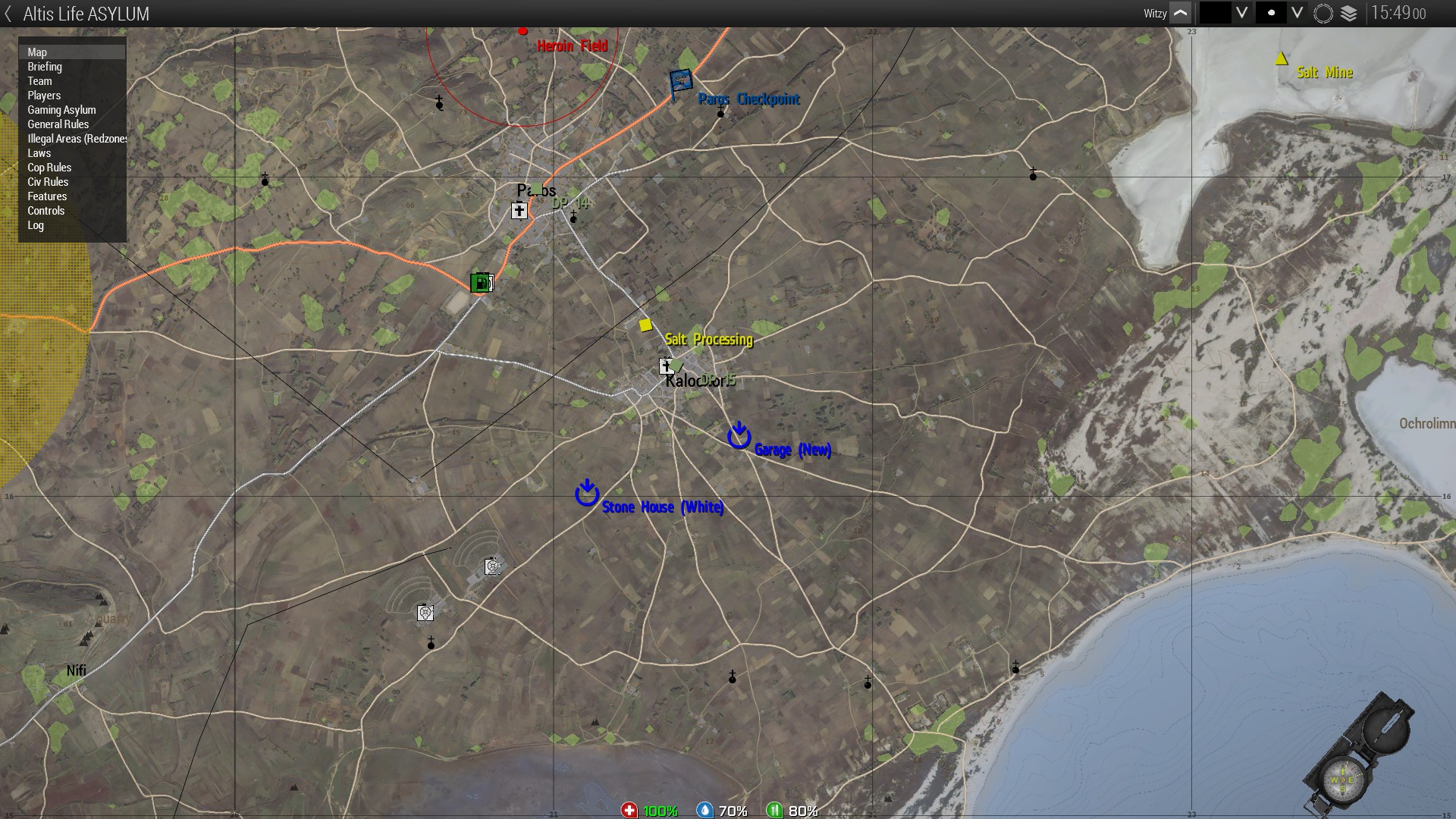
Task: Select the Laws menu entry
Action: point(72,153)
